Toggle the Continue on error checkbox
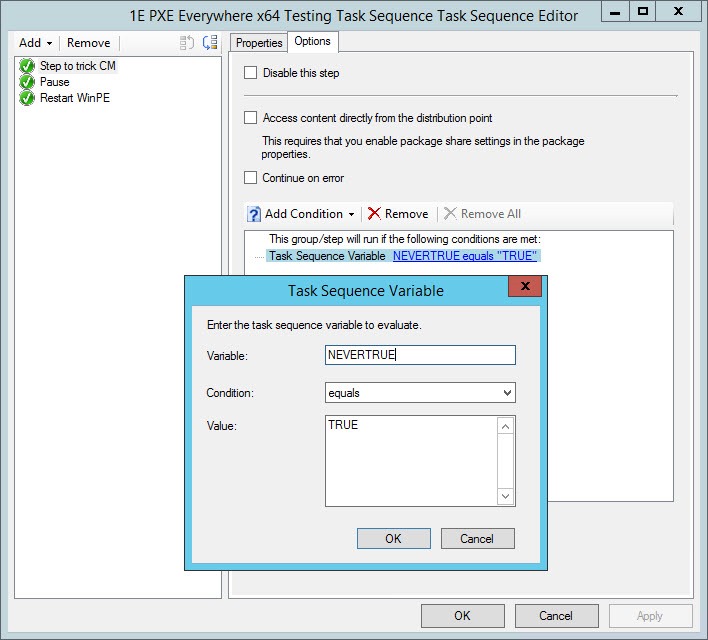708x640 pixels. (x=251, y=178)
